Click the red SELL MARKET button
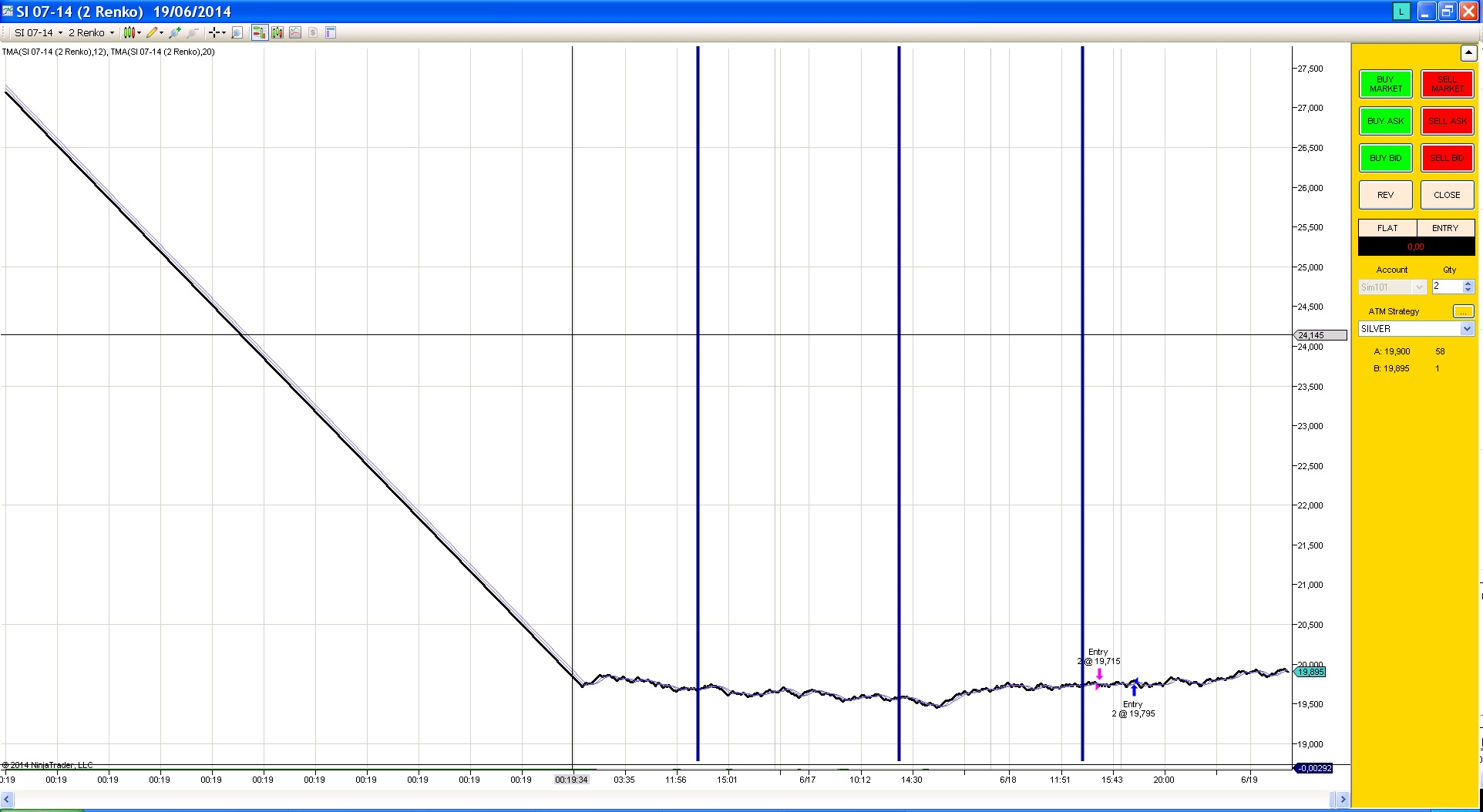 1447,84
